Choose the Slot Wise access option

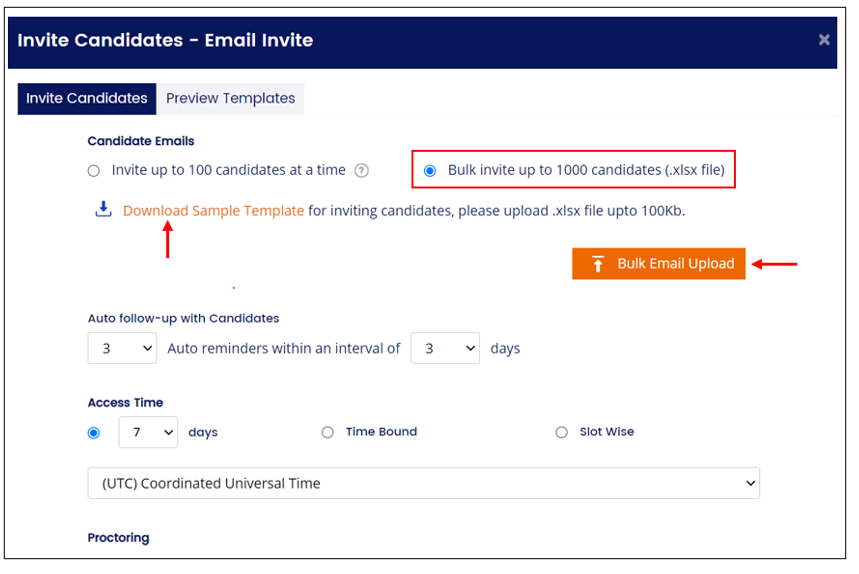(x=562, y=433)
